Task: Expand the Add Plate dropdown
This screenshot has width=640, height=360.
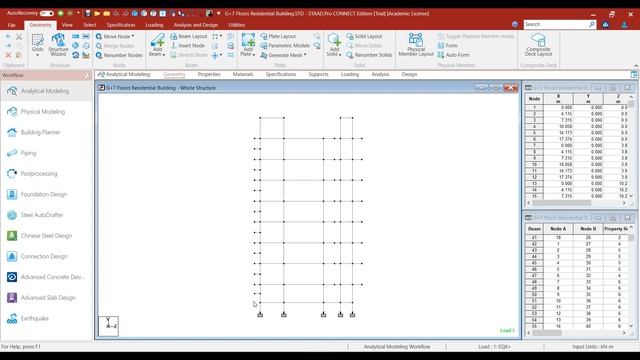Action: [253, 54]
